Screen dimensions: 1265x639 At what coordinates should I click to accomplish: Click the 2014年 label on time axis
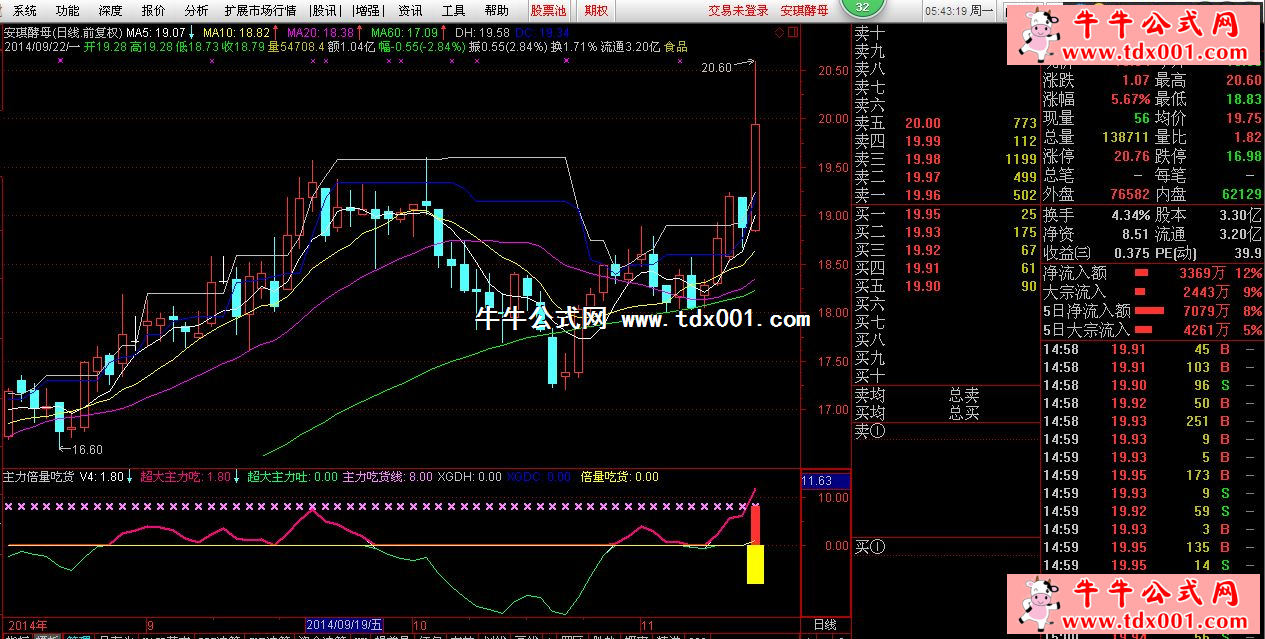tap(26, 624)
